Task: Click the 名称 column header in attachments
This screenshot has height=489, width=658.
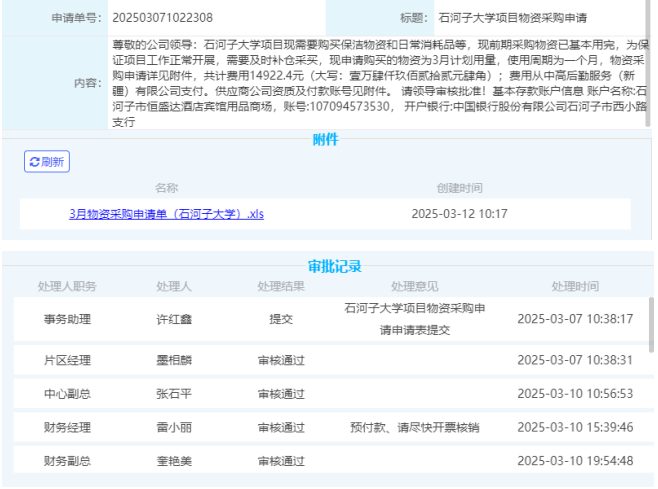Action: pos(166,187)
